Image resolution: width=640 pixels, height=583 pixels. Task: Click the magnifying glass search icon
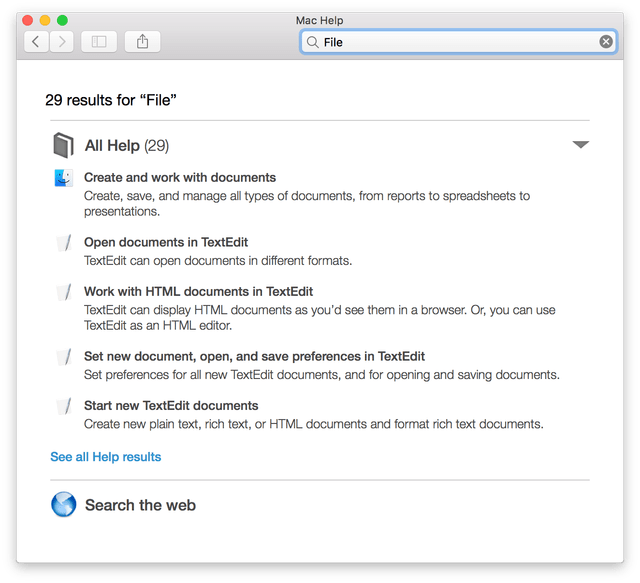click(x=313, y=42)
